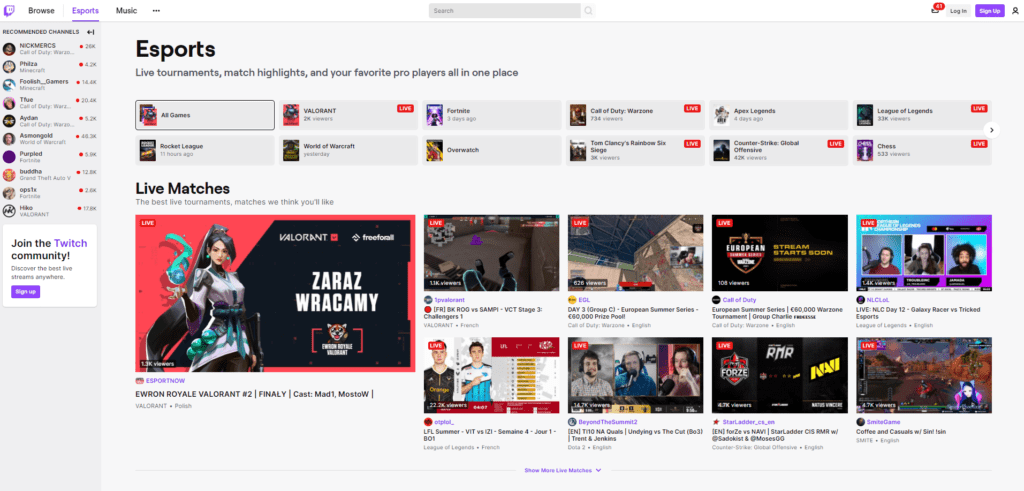1024x491 pixels.
Task: Expand Show More Live Matches
Action: [x=562, y=470]
